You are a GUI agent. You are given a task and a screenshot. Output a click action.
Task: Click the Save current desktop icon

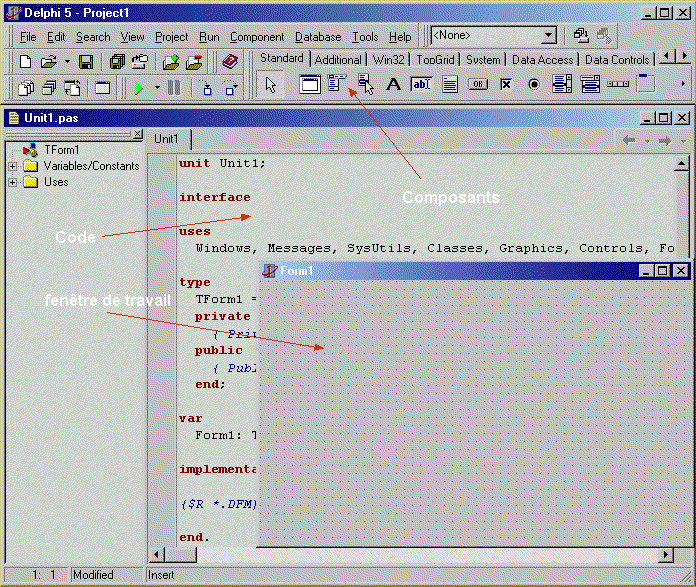[x=581, y=35]
